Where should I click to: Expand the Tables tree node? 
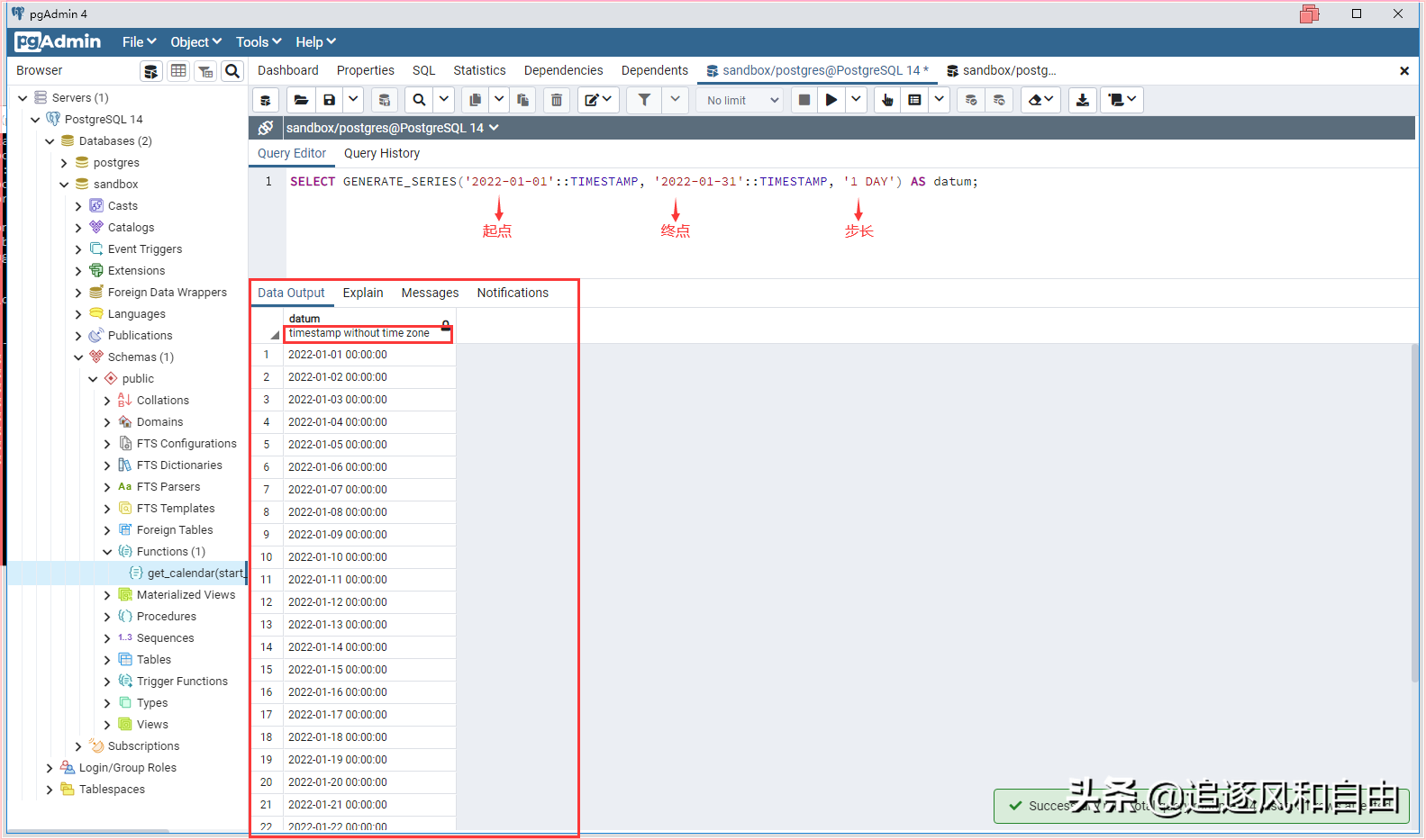107,660
